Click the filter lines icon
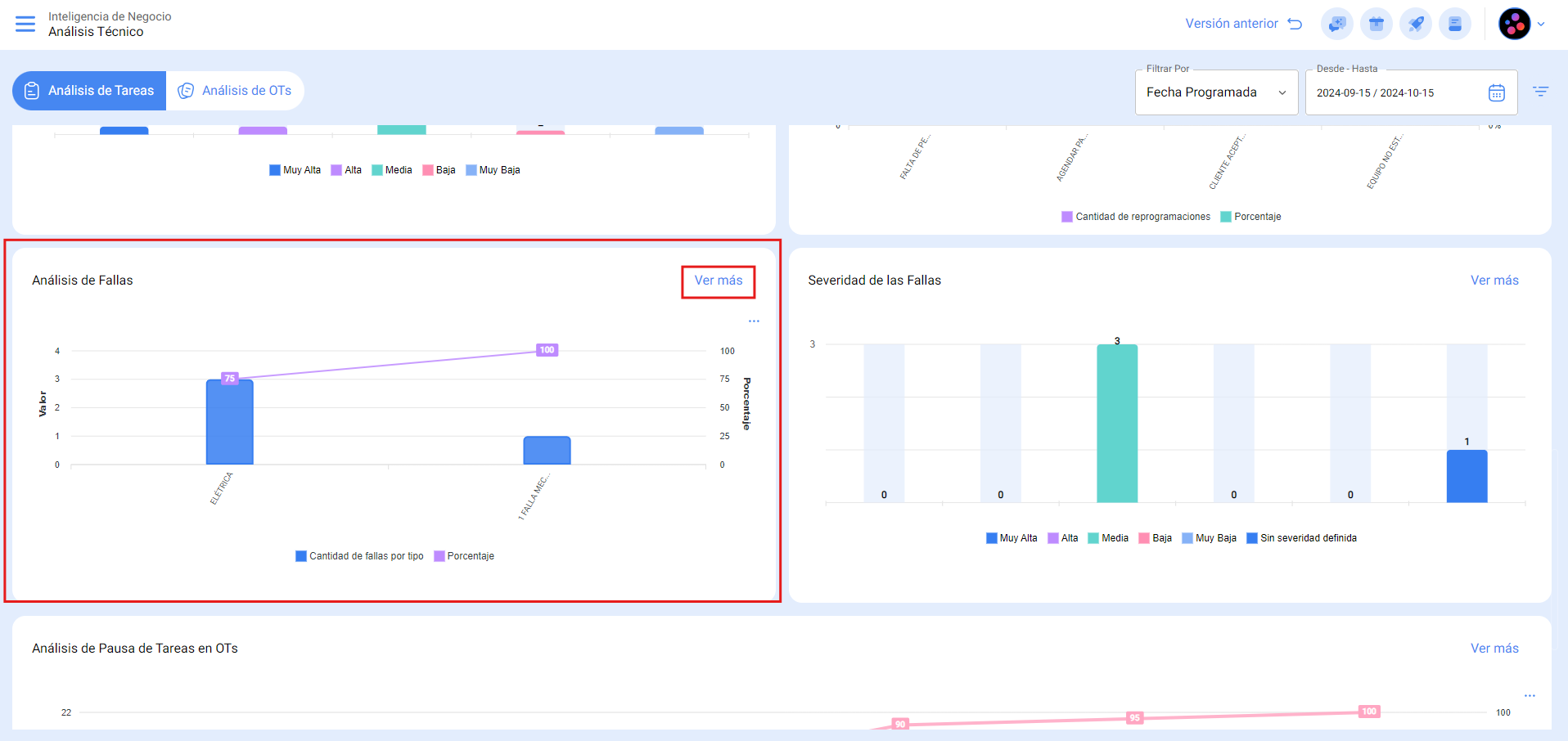The height and width of the screenshot is (741, 1568). [1540, 92]
